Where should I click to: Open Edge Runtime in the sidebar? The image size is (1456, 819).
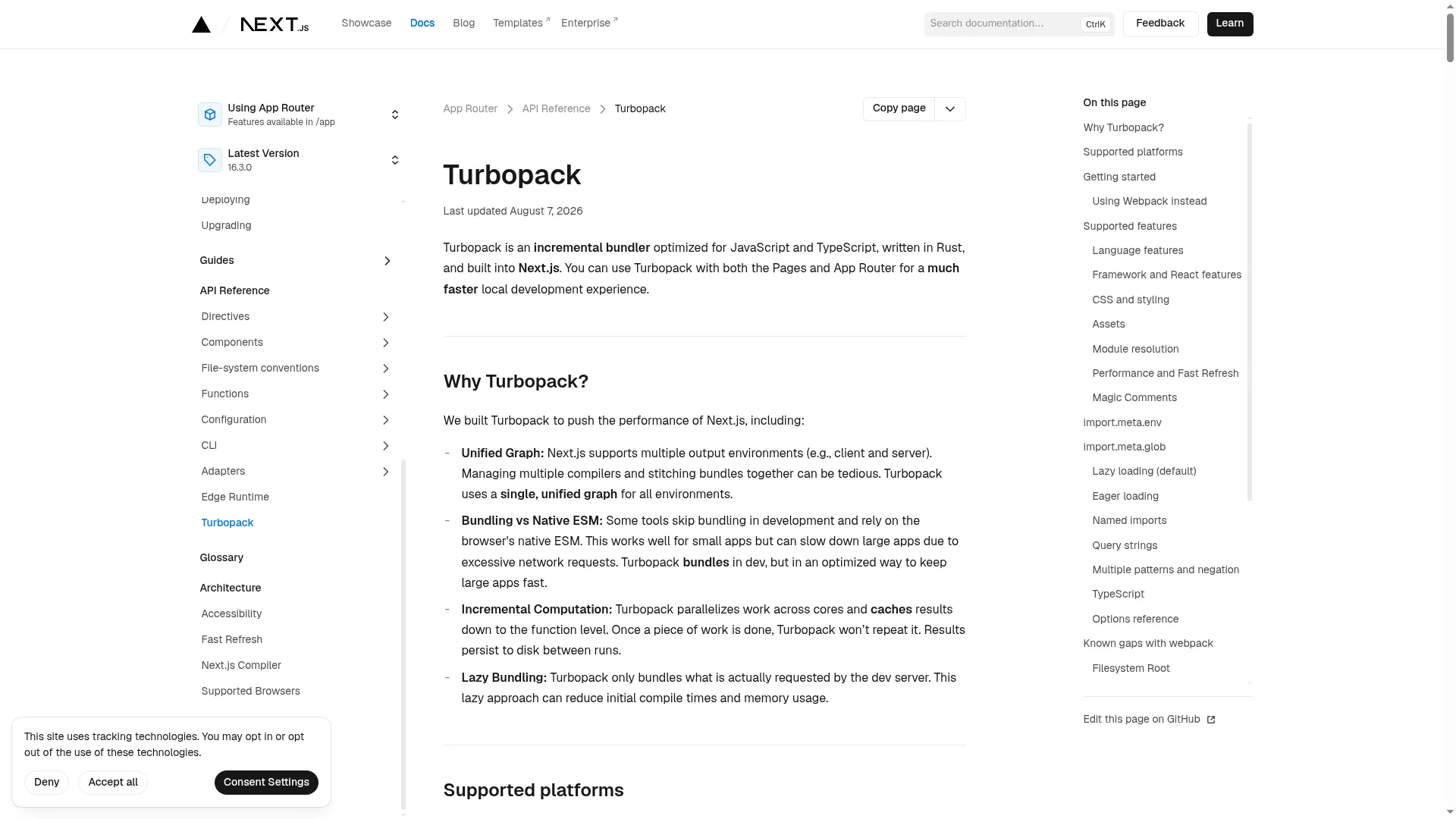(x=235, y=497)
